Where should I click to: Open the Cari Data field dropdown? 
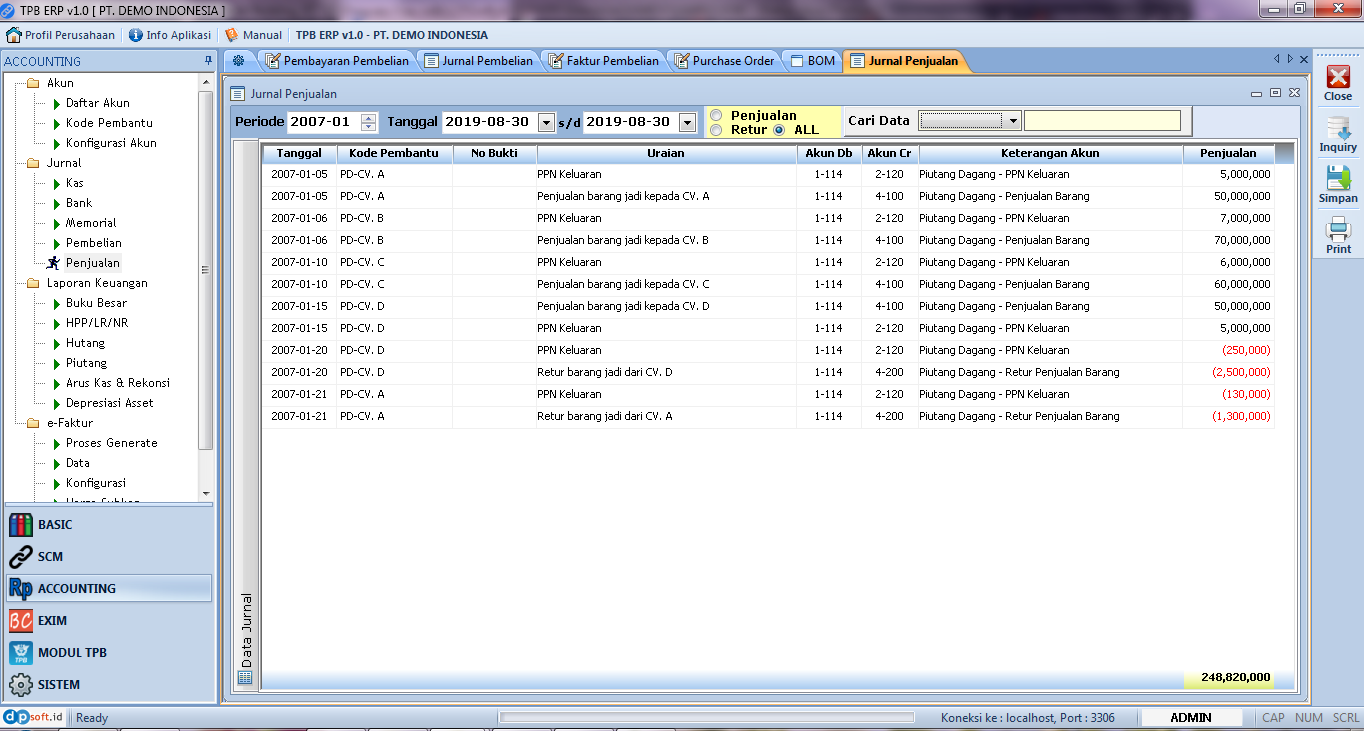1013,121
